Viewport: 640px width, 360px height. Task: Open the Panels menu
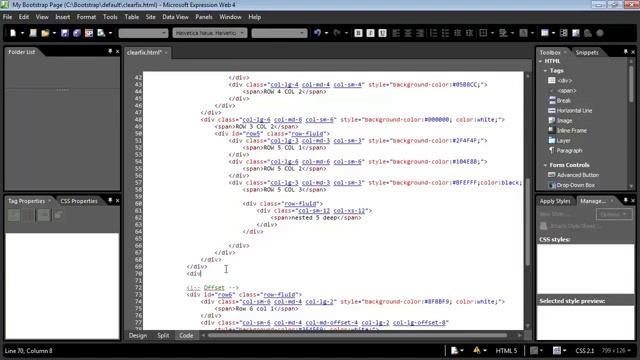pyautogui.click(x=204, y=17)
